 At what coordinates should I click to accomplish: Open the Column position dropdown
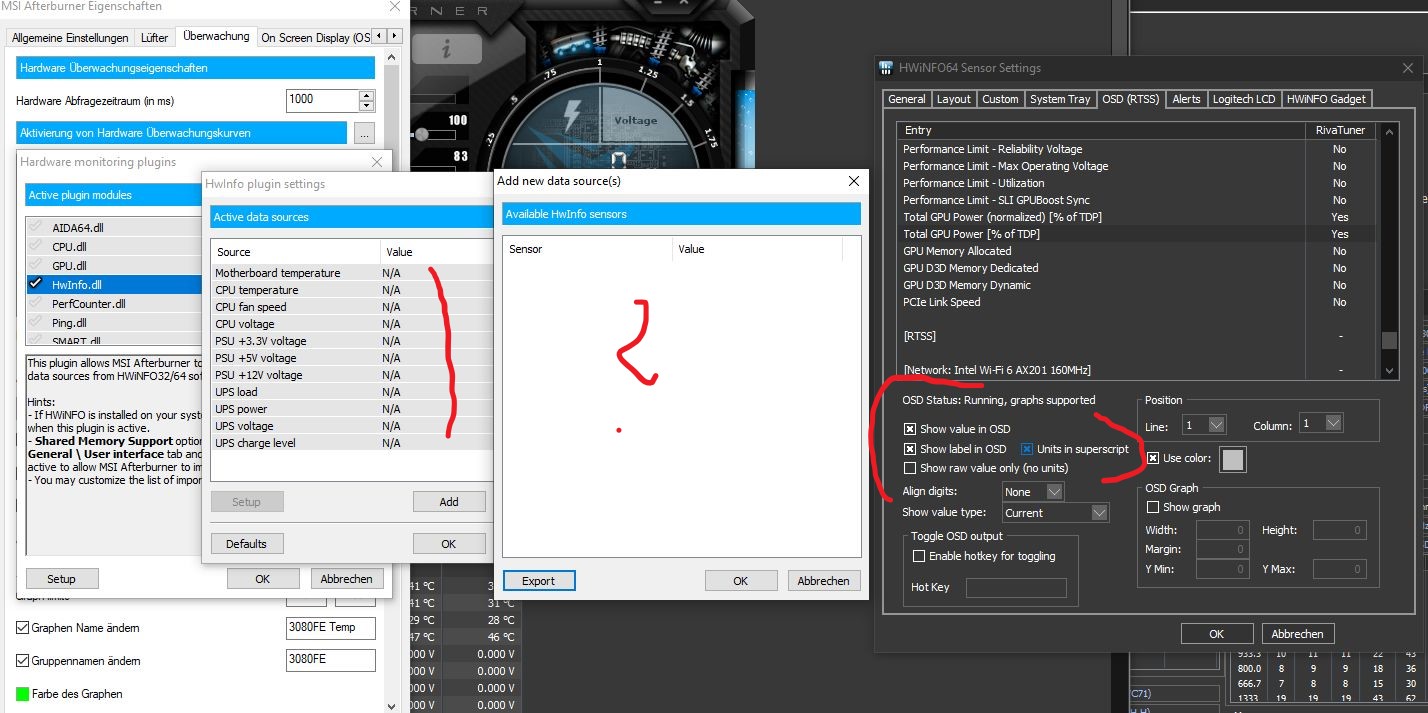point(1321,424)
